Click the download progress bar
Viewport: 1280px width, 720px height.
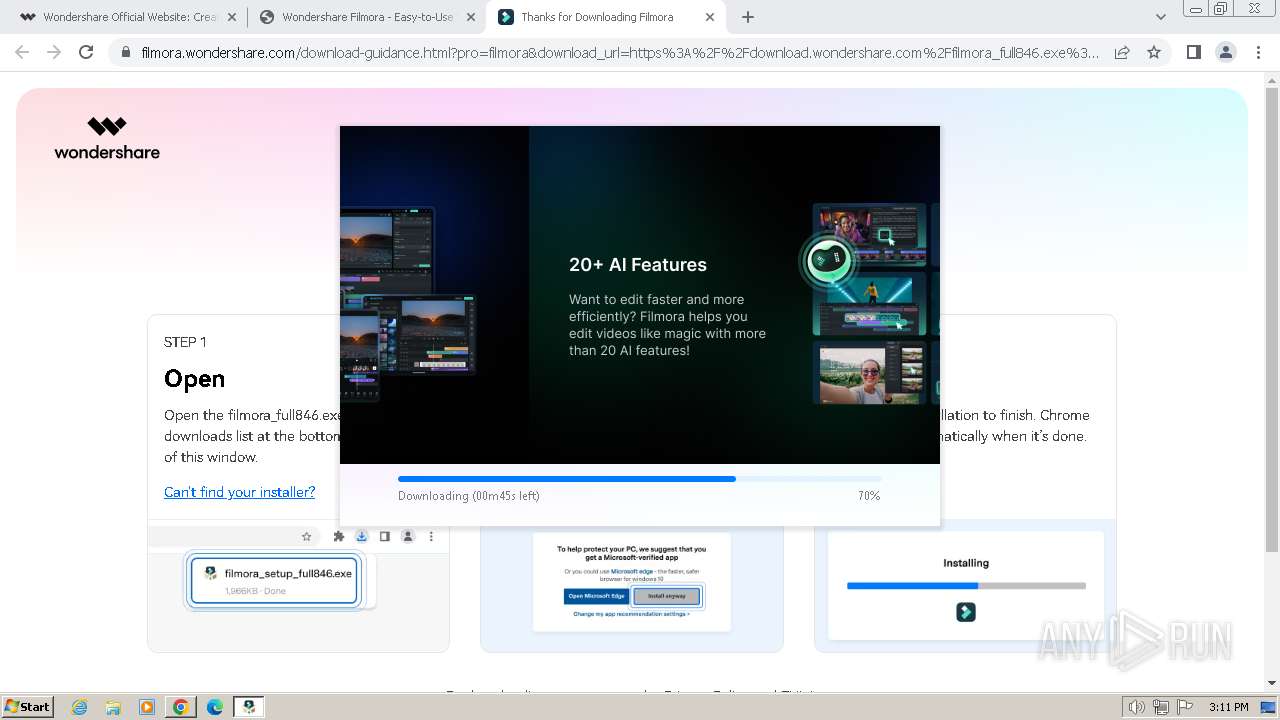[640, 479]
